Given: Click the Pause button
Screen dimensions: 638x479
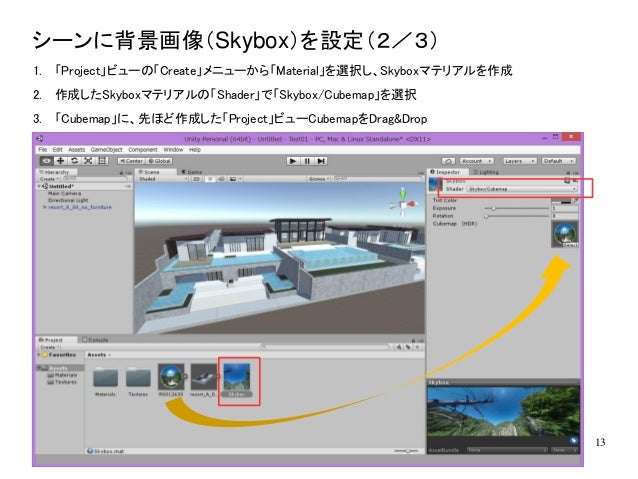Looking at the screenshot, I should (307, 161).
